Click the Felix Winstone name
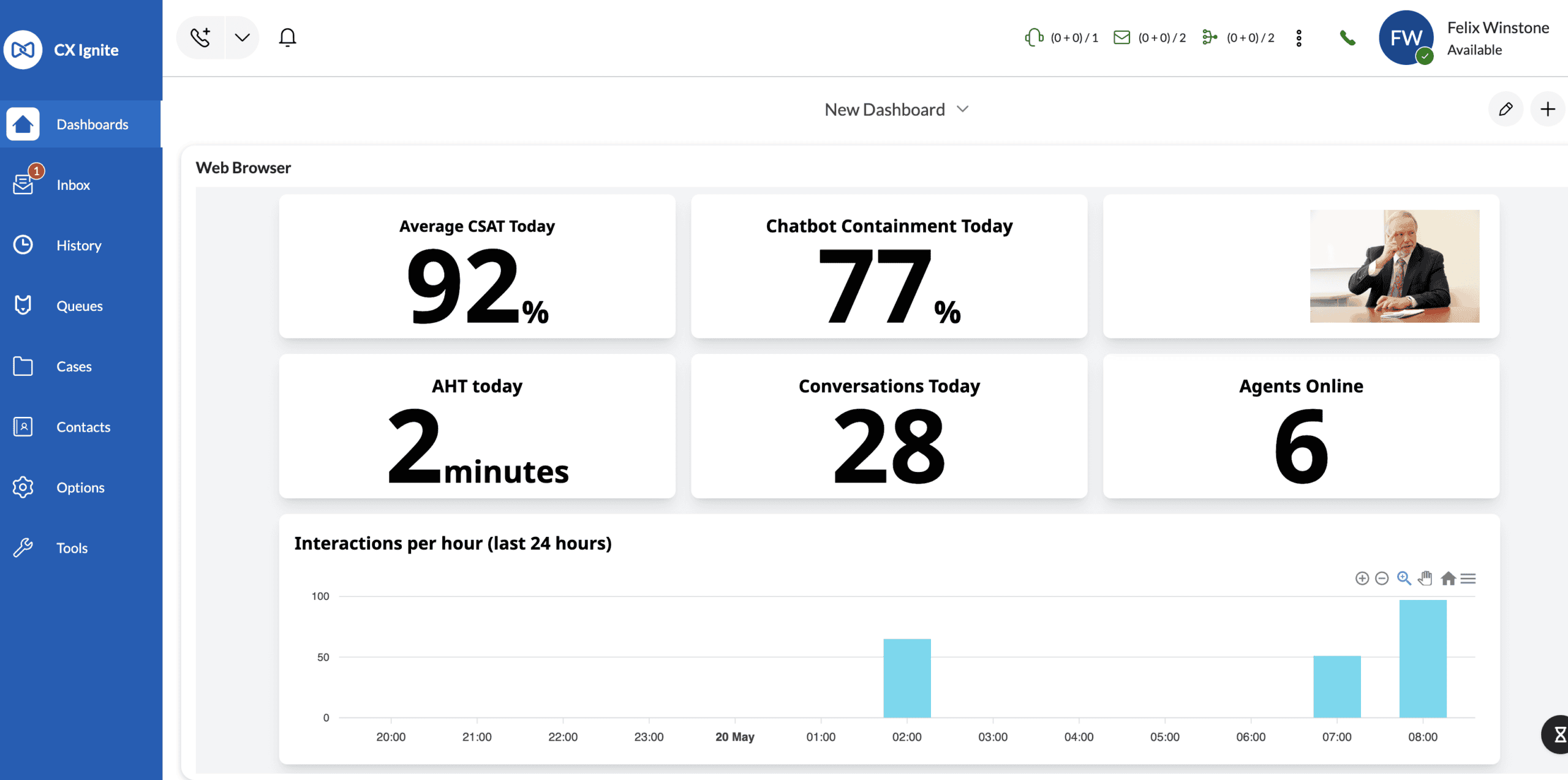The image size is (1568, 780). 1498,28
